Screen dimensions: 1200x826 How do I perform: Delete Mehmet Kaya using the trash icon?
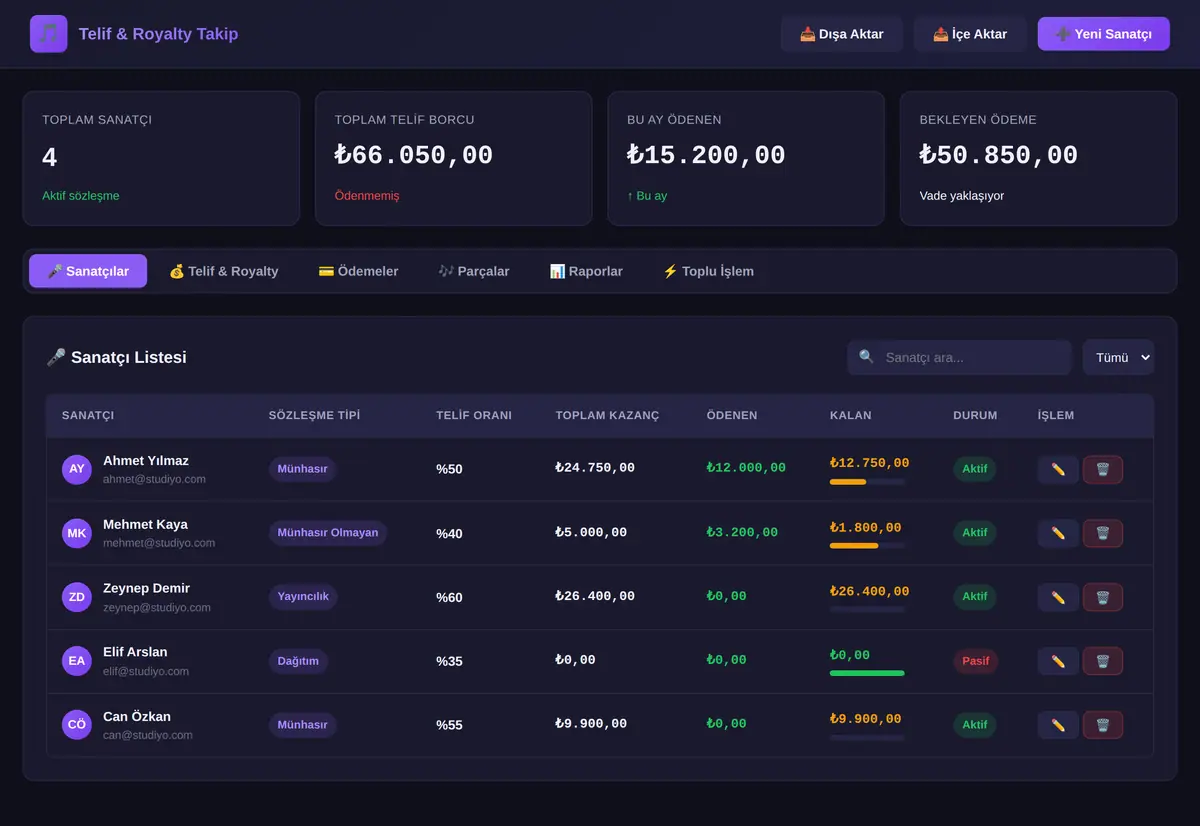[x=1103, y=533]
